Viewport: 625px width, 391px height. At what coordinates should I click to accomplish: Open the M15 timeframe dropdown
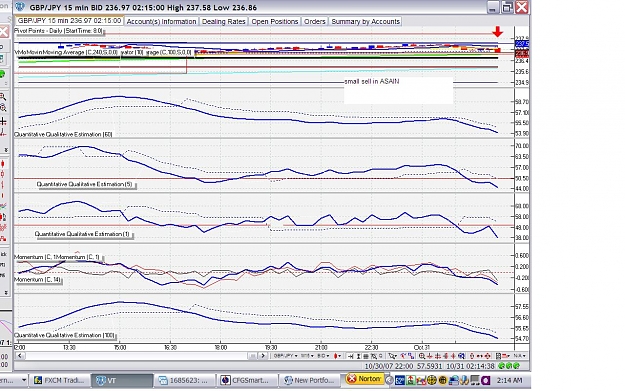pyautogui.click(x=307, y=356)
